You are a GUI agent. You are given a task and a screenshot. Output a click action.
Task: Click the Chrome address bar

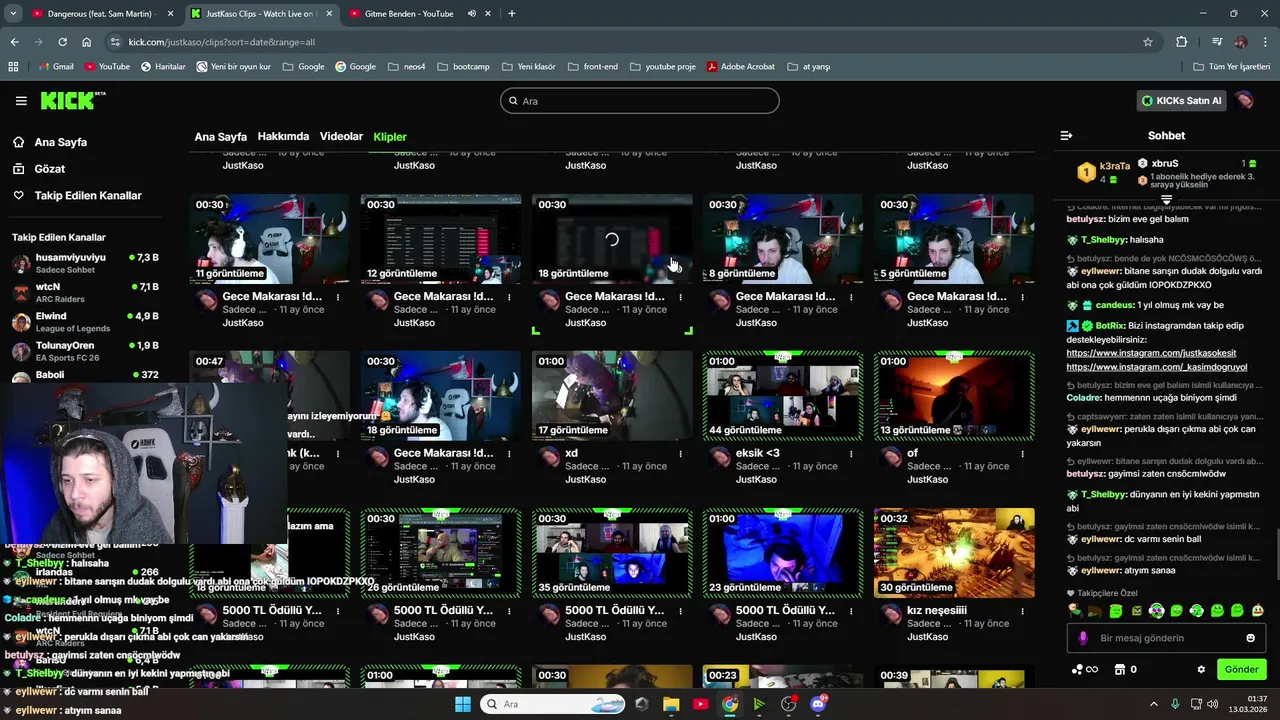630,42
